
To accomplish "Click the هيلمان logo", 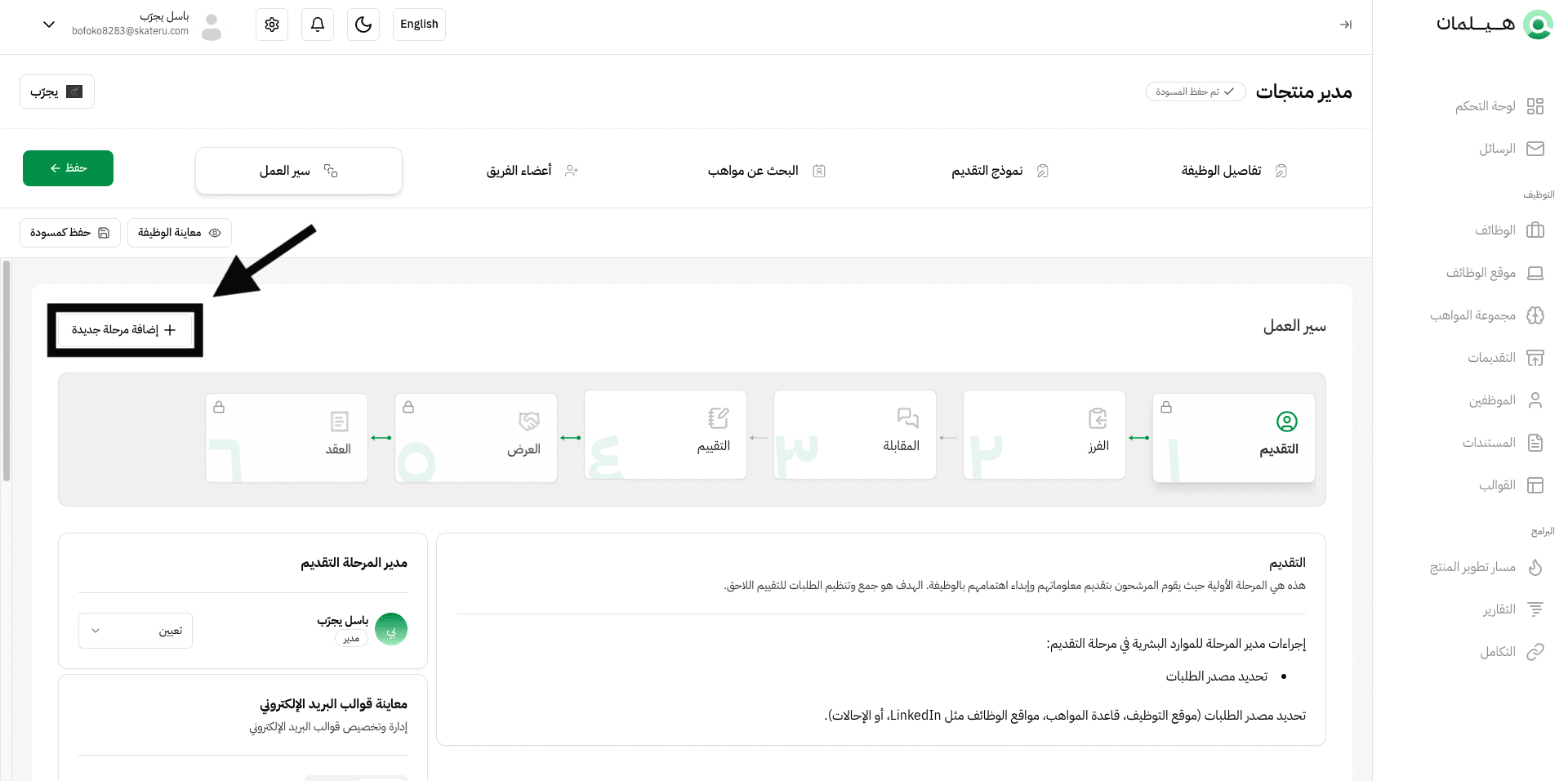I will 1494,25.
